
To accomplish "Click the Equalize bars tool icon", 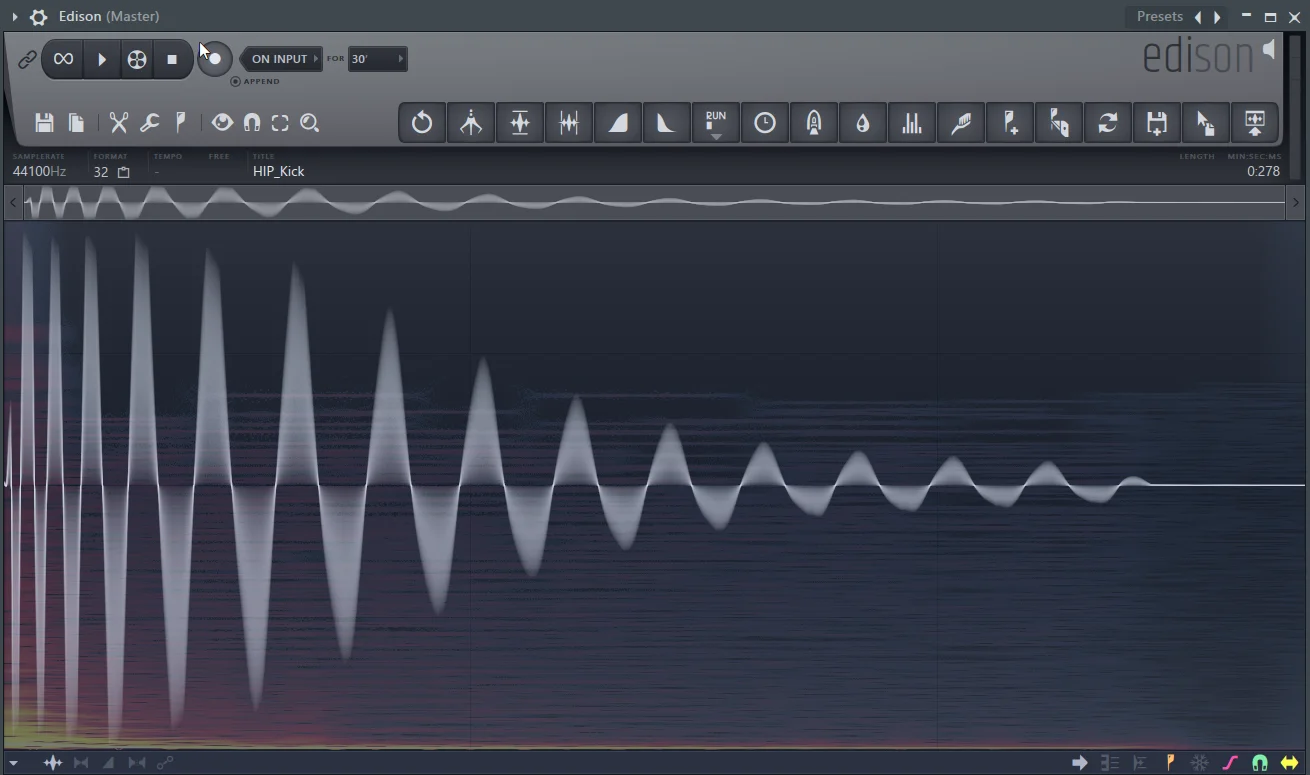I will pyautogui.click(x=912, y=123).
